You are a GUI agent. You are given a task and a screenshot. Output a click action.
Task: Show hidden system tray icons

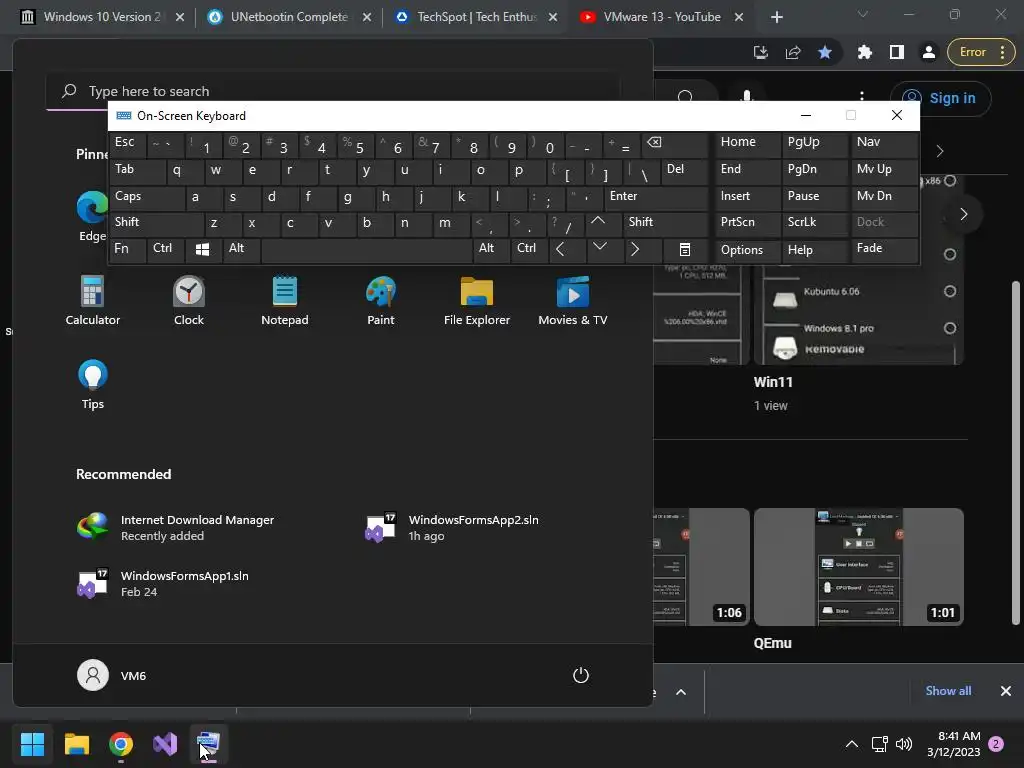[852, 744]
